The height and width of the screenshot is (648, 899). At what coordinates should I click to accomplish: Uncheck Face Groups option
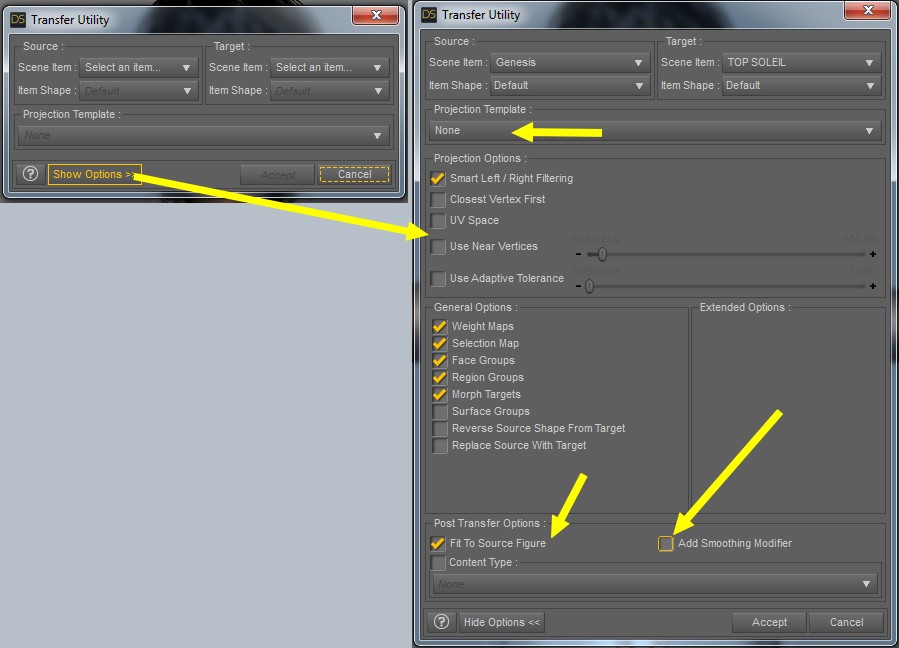[440, 360]
